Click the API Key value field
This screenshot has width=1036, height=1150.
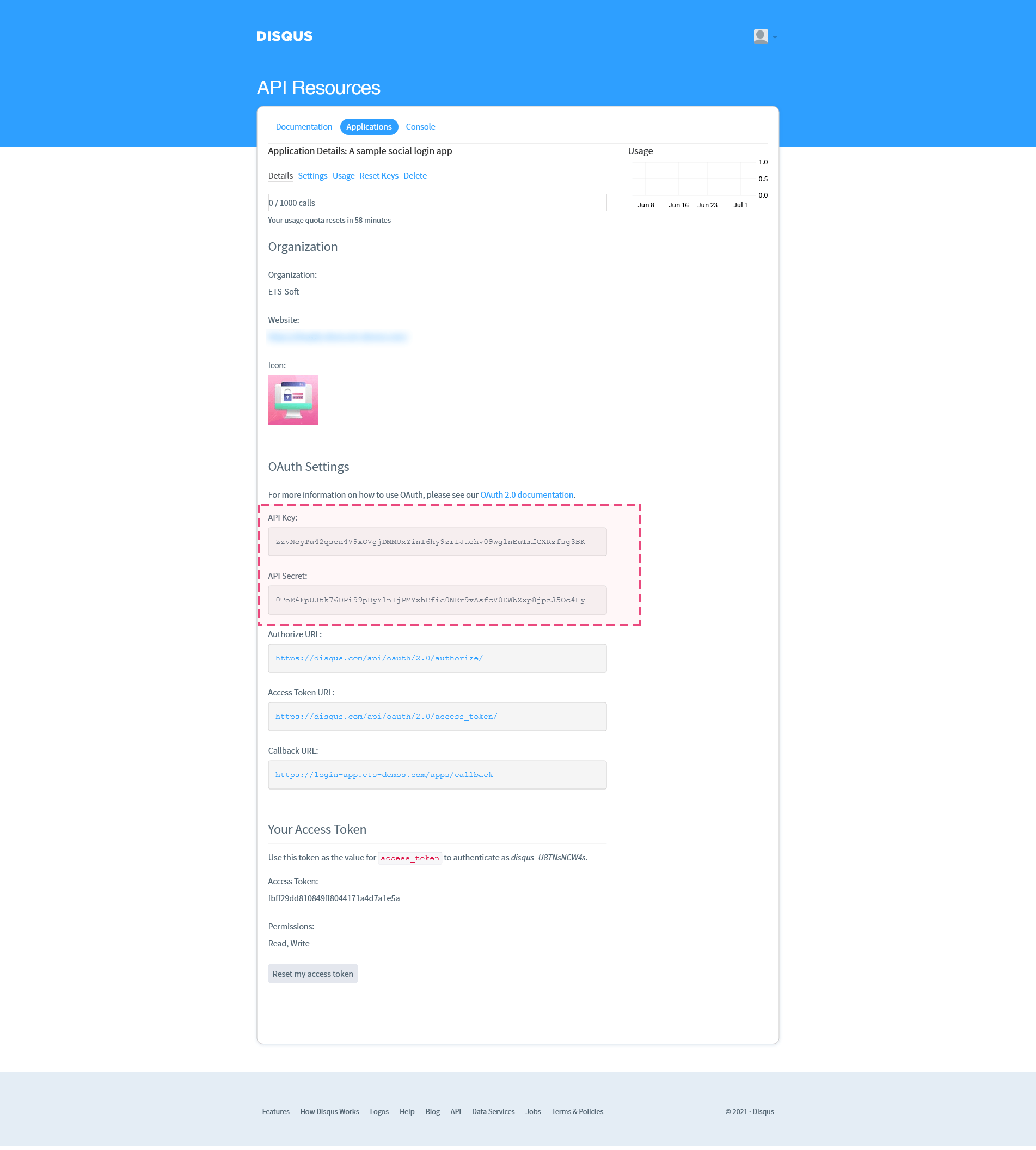coord(437,542)
